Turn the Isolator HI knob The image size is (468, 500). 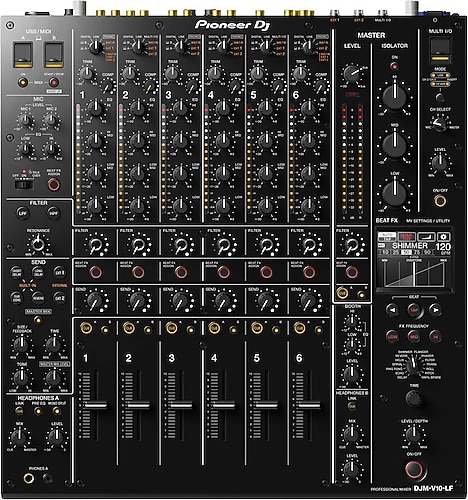coord(395,97)
